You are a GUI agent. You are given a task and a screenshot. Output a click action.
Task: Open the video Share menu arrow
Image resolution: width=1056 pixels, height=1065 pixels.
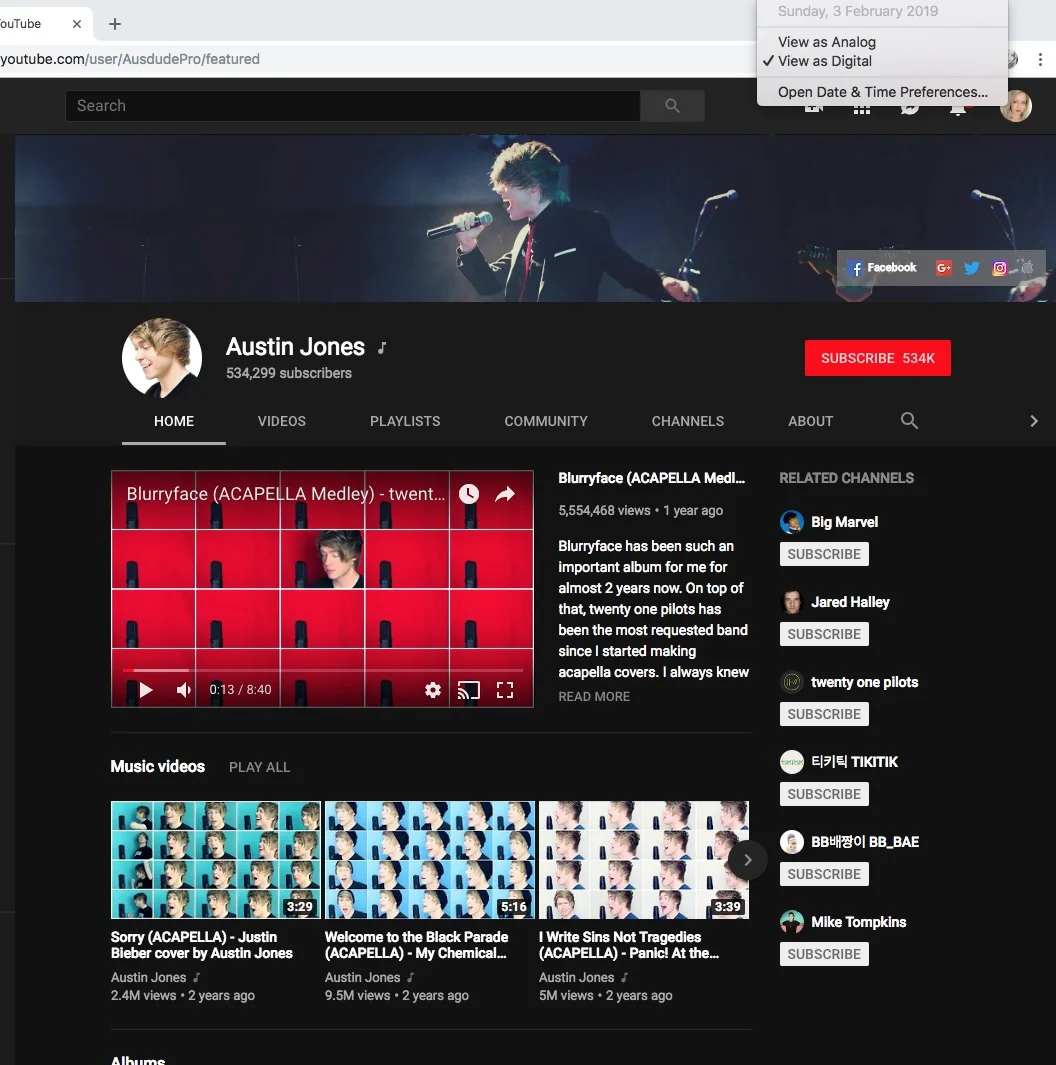(505, 493)
